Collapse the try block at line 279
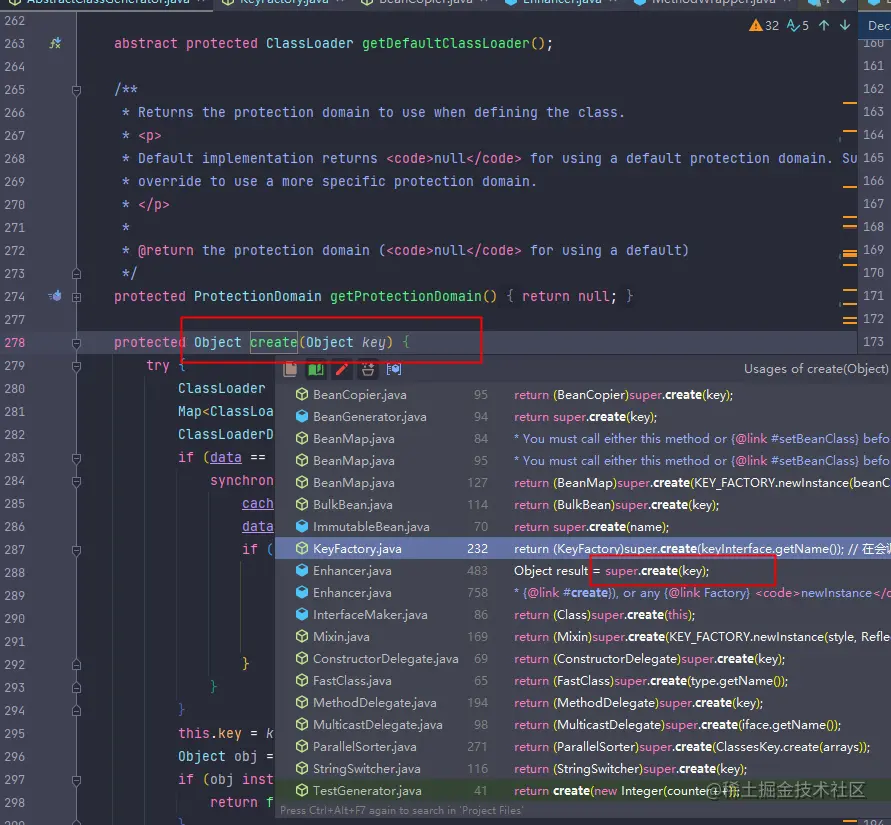891x825 pixels. [x=77, y=366]
